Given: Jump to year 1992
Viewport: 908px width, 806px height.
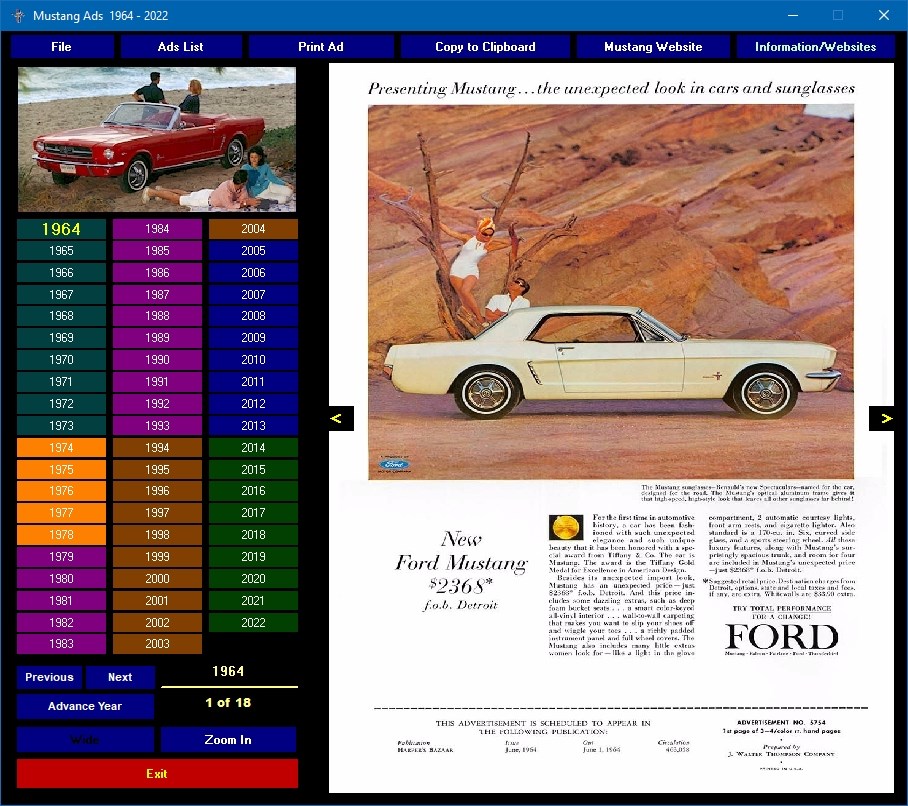Looking at the screenshot, I should (x=158, y=404).
